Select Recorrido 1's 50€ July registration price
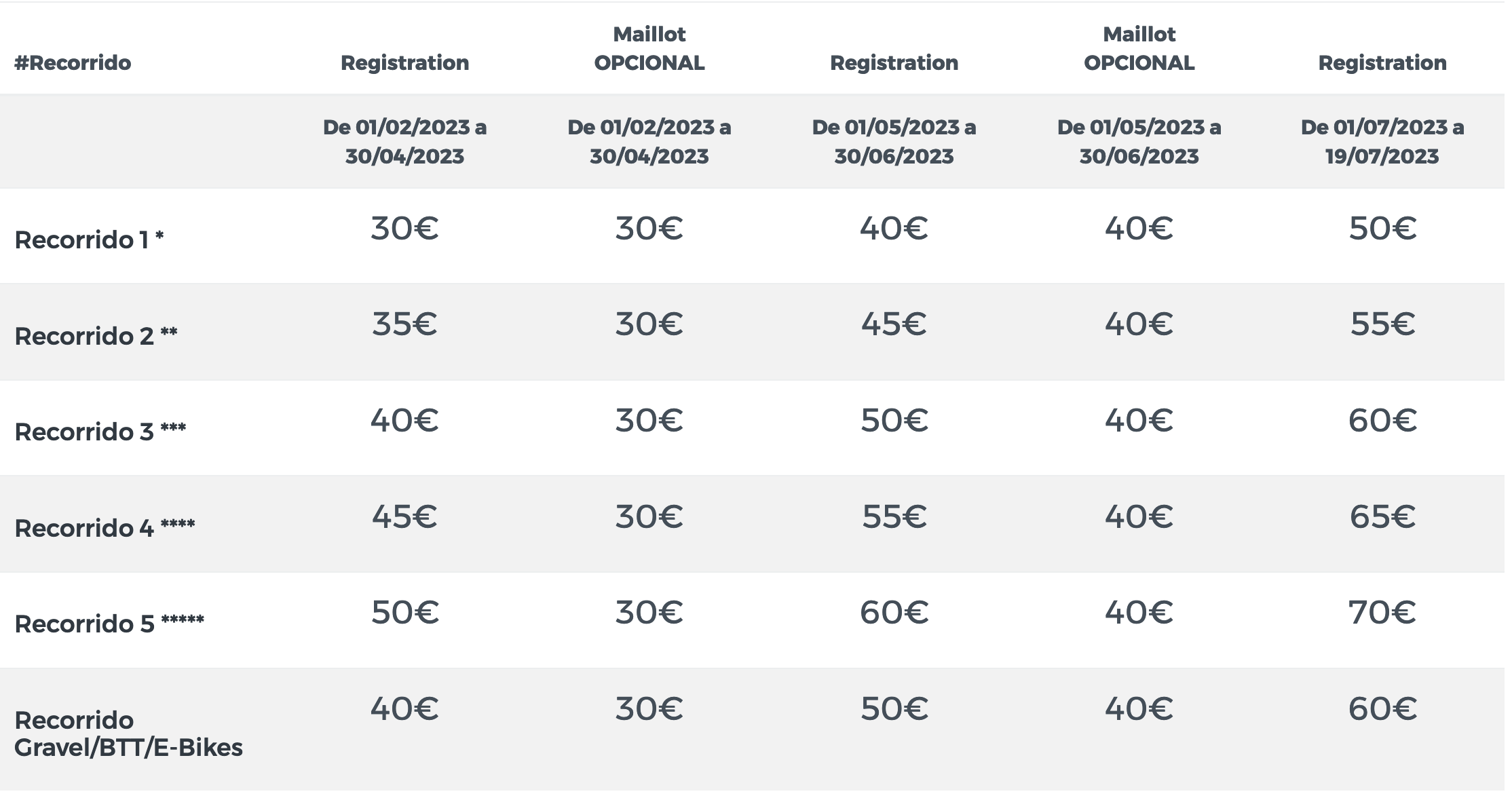Screen dimensions: 1512x798 coord(1382,229)
